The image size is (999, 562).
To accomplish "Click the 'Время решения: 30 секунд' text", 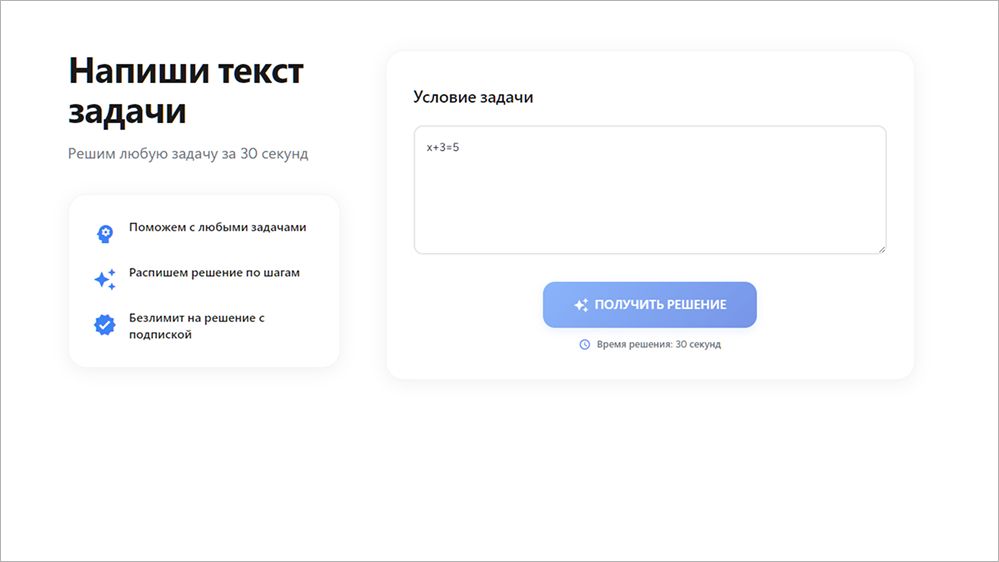I will (x=658, y=344).
